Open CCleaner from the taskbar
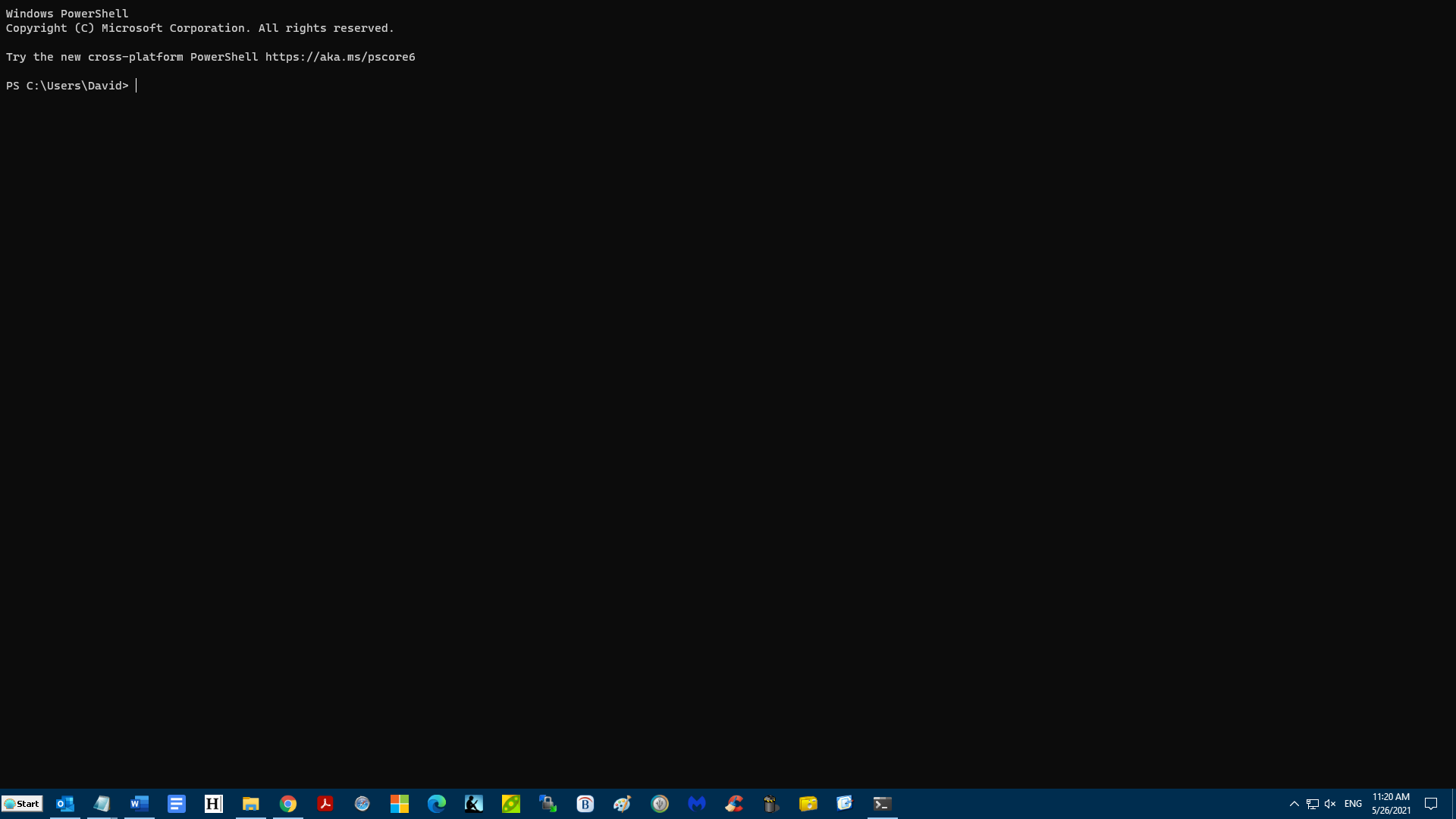This screenshot has height=819, width=1456. [734, 804]
